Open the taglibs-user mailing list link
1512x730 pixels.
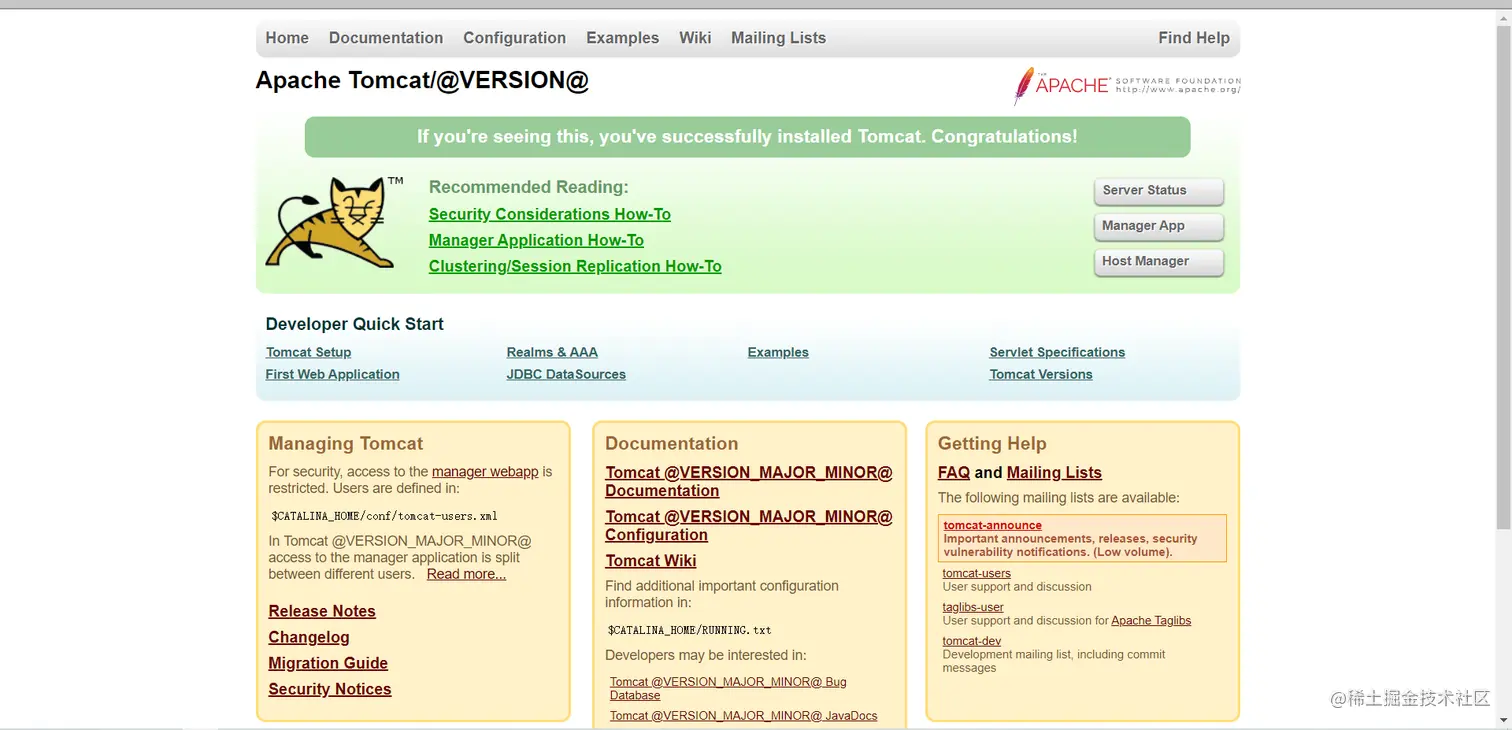(973, 607)
